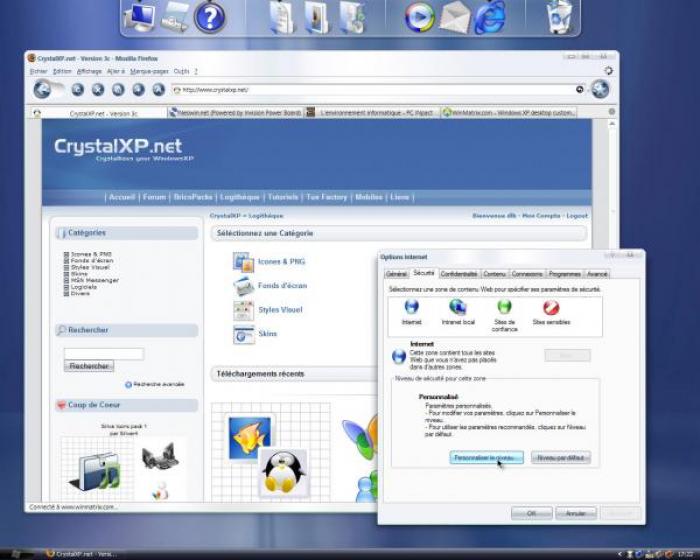Open the Skins category icon
Image resolution: width=700 pixels, height=560 pixels.
click(x=244, y=334)
